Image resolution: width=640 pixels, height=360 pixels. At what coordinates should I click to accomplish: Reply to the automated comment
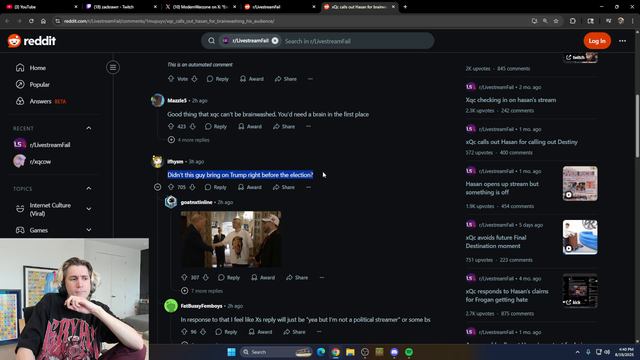(218, 79)
